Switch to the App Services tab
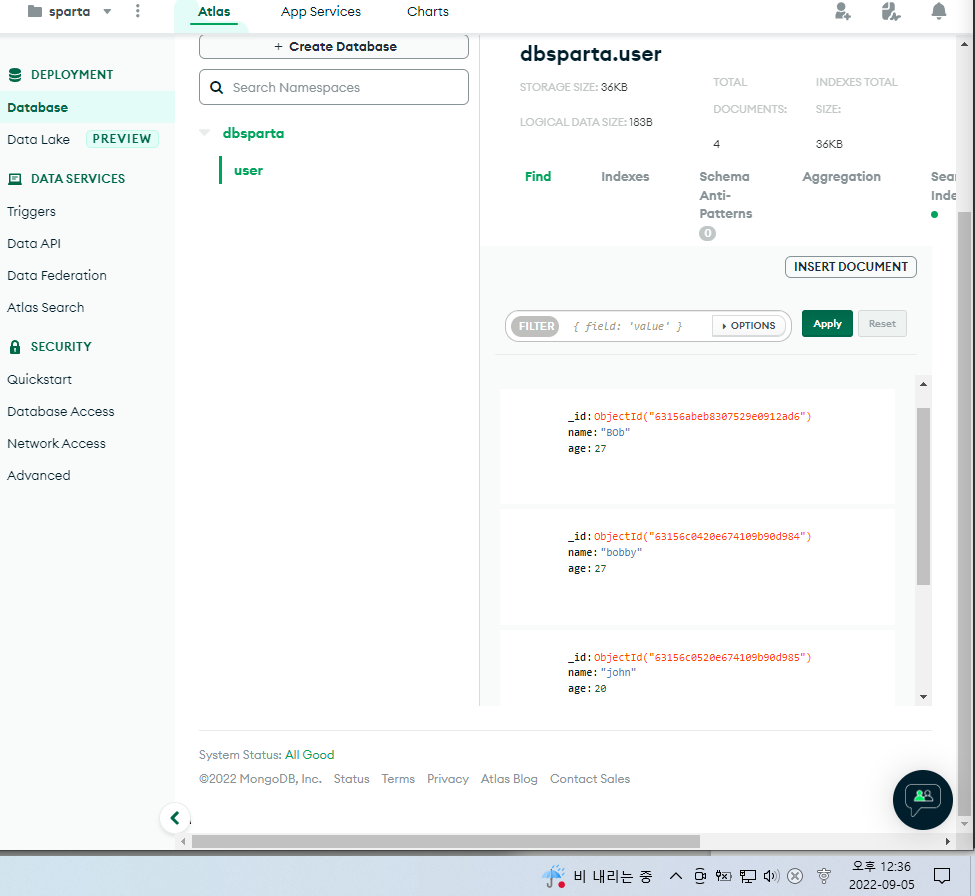This screenshot has height=896, width=975. (x=321, y=12)
